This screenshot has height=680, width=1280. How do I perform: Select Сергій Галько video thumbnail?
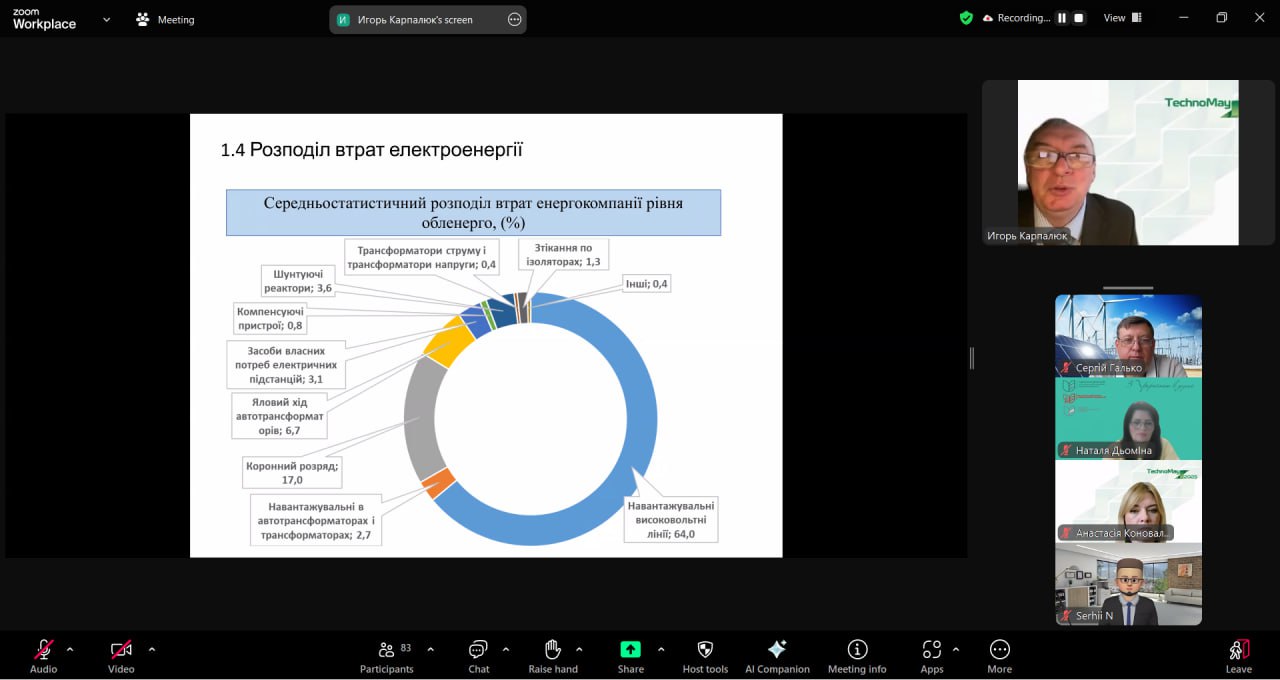[1128, 336]
